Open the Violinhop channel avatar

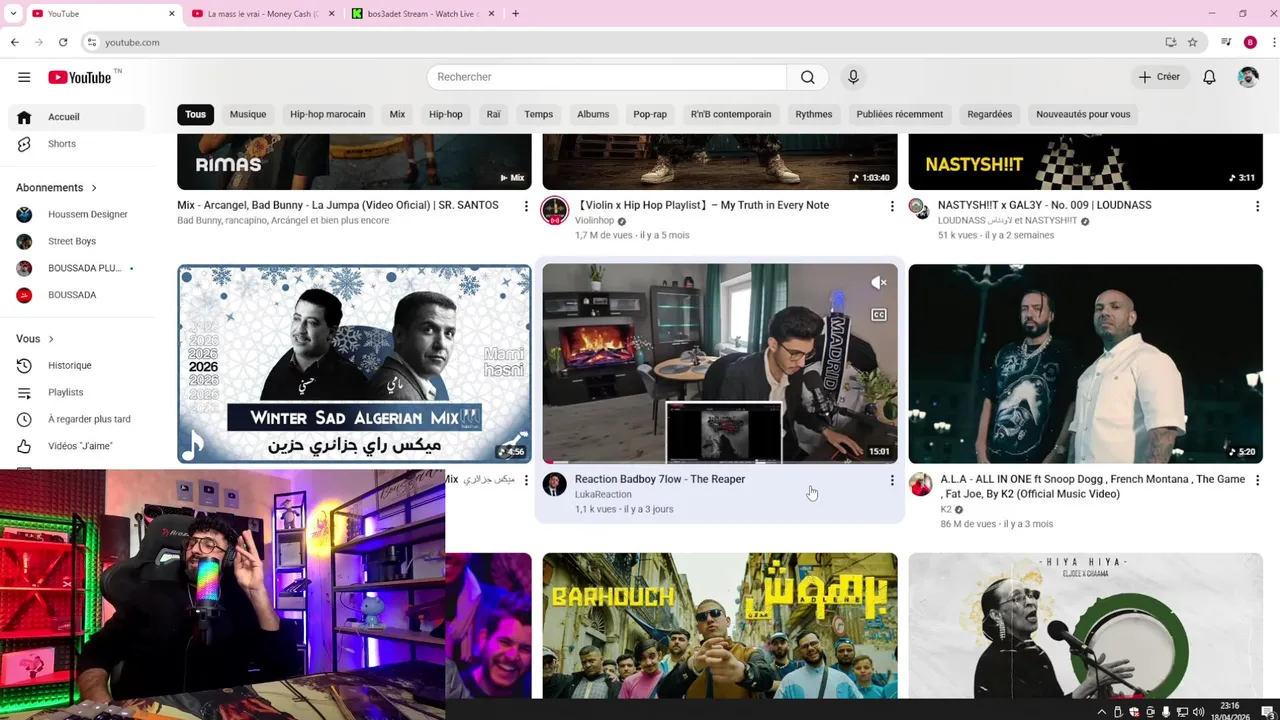(x=555, y=211)
